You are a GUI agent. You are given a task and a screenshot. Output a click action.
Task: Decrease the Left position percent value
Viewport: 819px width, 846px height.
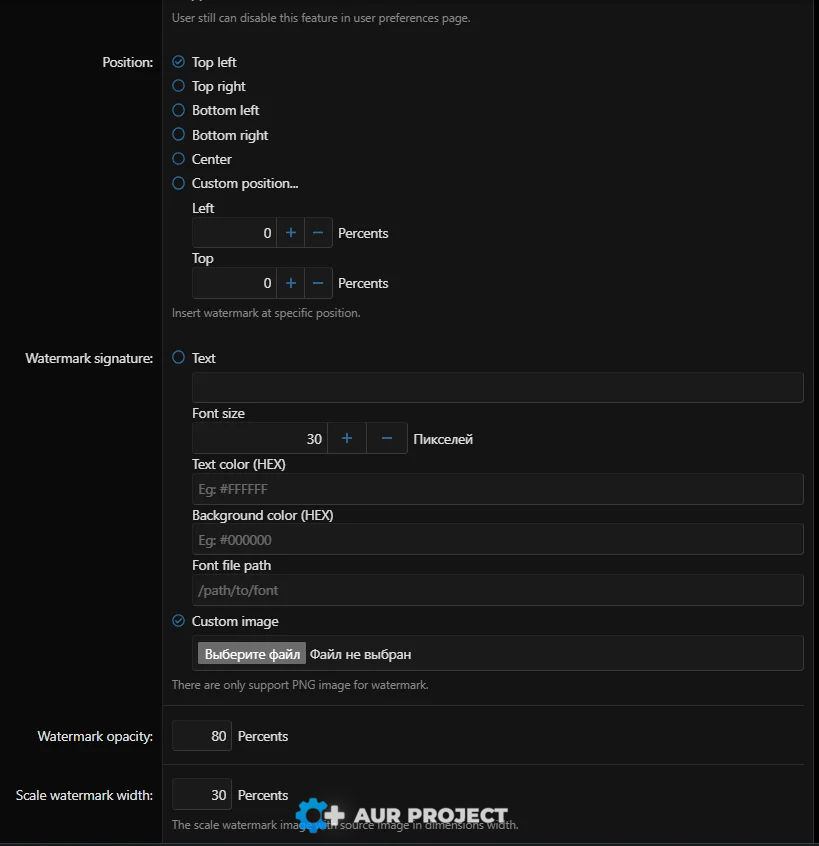tap(318, 233)
